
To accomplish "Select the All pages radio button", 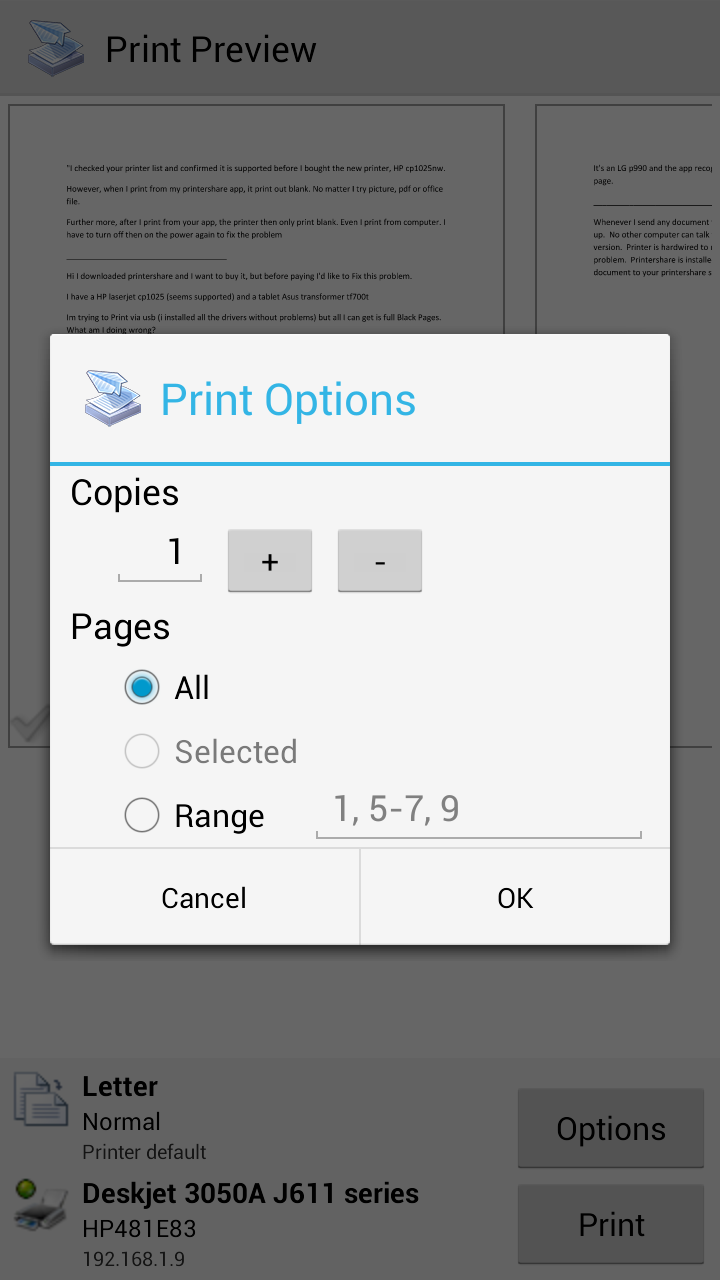I will [x=142, y=687].
